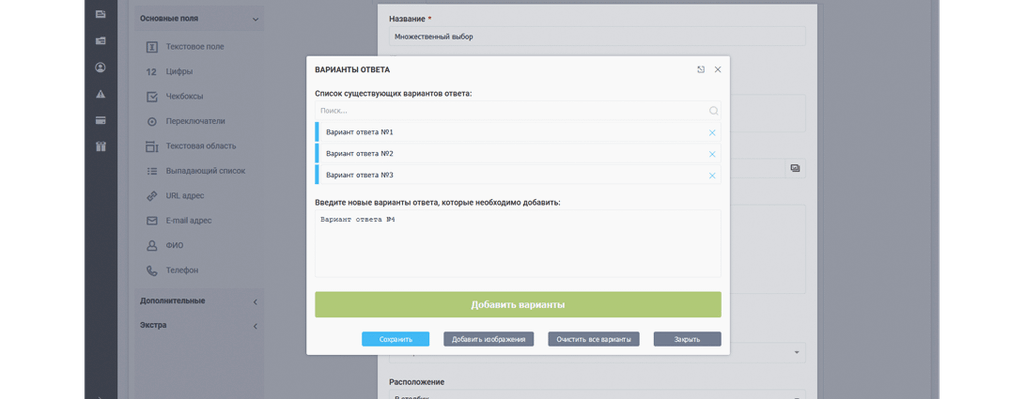Select the Текстовая область icon
1024x399 pixels.
click(152, 146)
